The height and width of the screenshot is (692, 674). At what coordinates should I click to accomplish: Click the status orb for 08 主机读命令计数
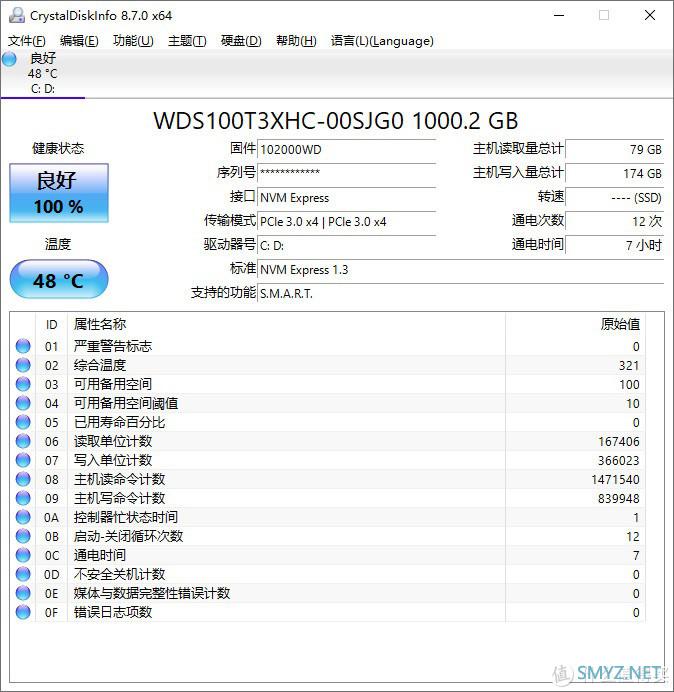click(23, 479)
